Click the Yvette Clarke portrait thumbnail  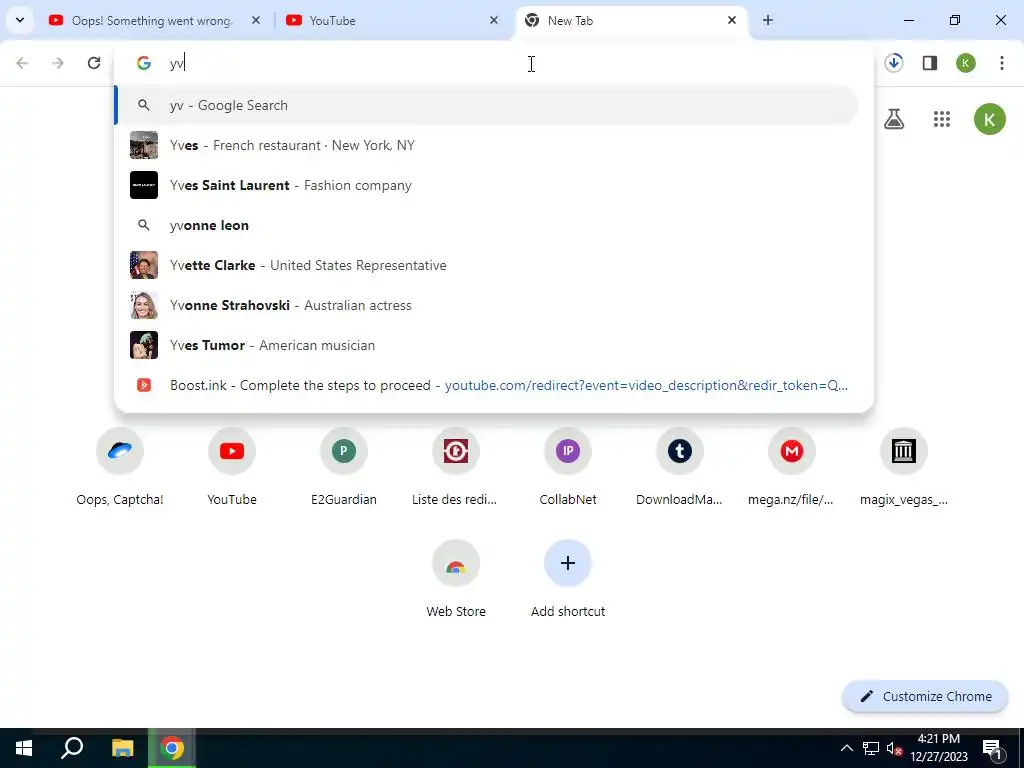144,265
